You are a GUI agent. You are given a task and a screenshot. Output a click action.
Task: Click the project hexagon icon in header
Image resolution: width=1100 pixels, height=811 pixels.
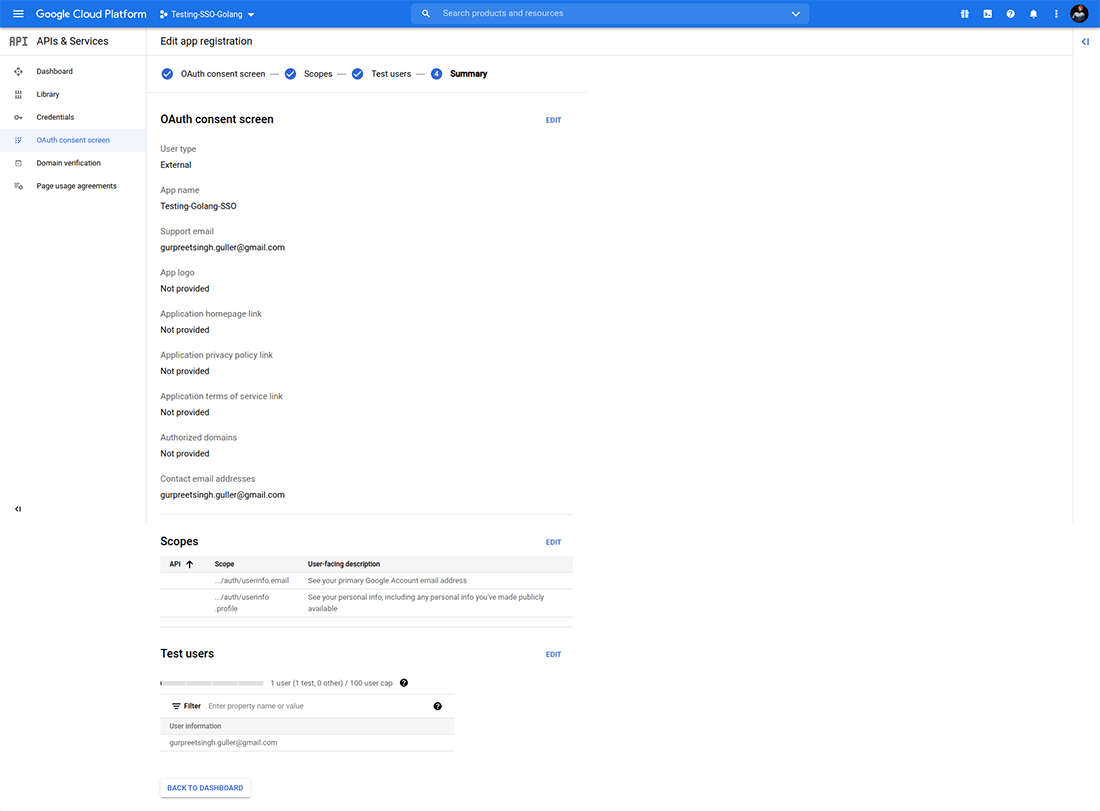(163, 14)
